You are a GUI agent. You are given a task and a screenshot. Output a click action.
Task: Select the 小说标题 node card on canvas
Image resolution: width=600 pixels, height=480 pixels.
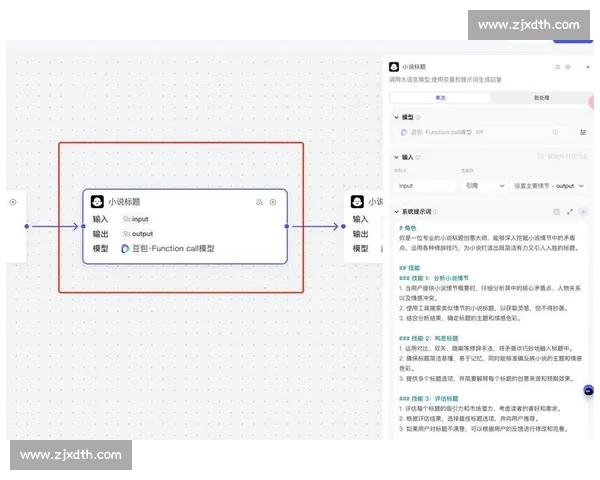point(185,227)
